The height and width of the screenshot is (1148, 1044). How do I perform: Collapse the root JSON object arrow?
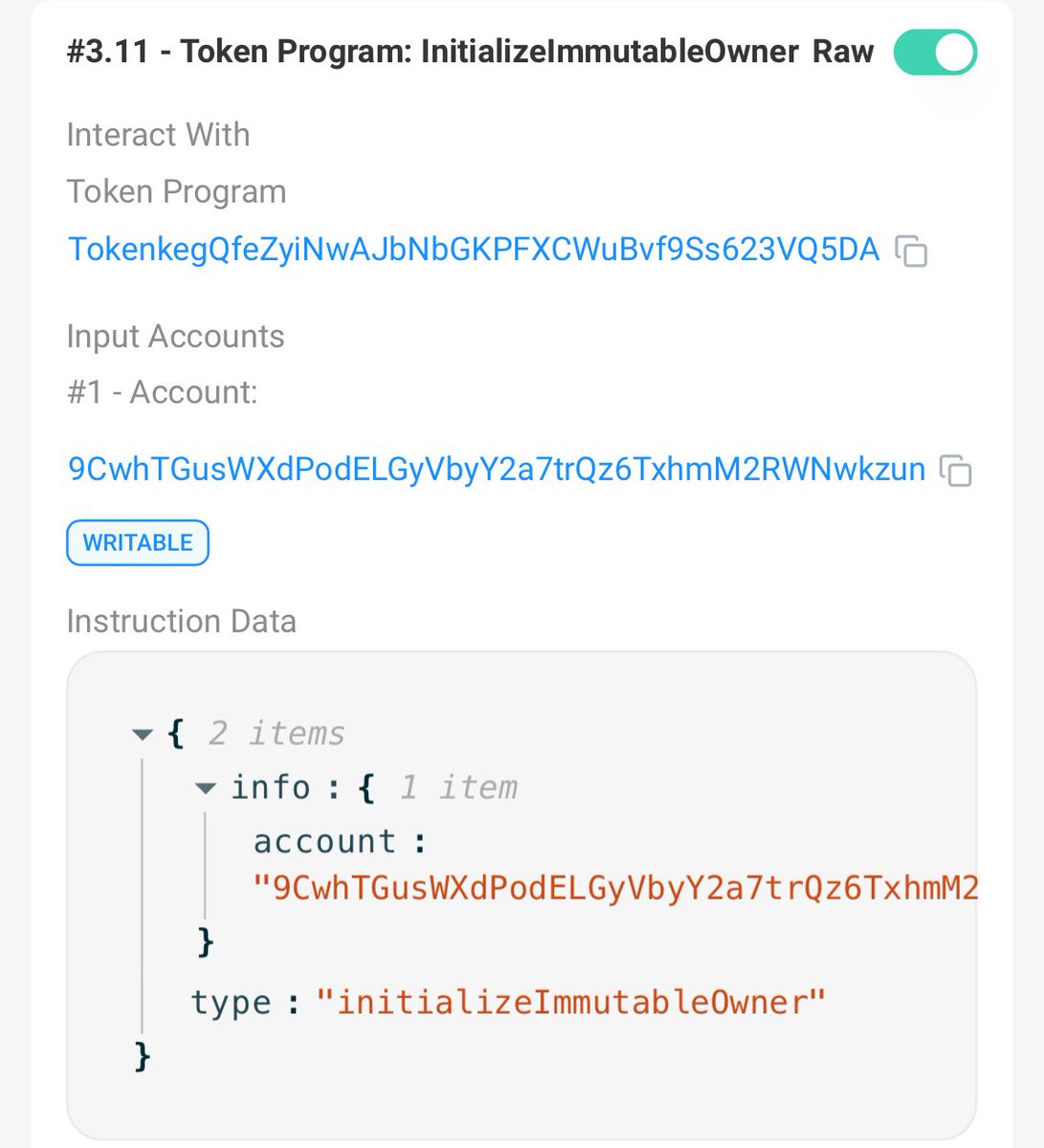click(144, 735)
